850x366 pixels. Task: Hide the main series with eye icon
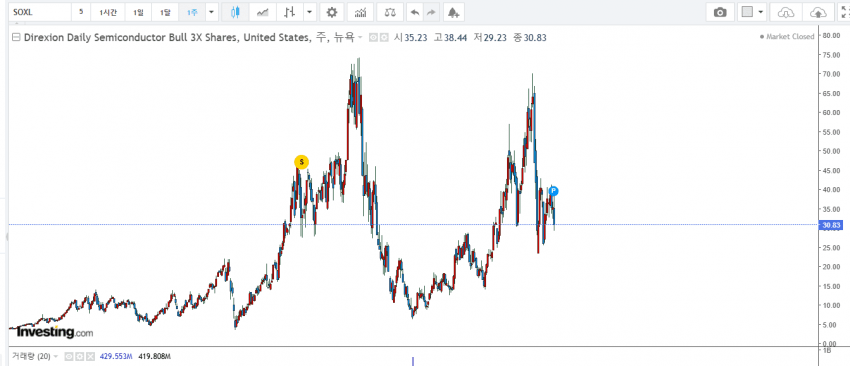373,37
